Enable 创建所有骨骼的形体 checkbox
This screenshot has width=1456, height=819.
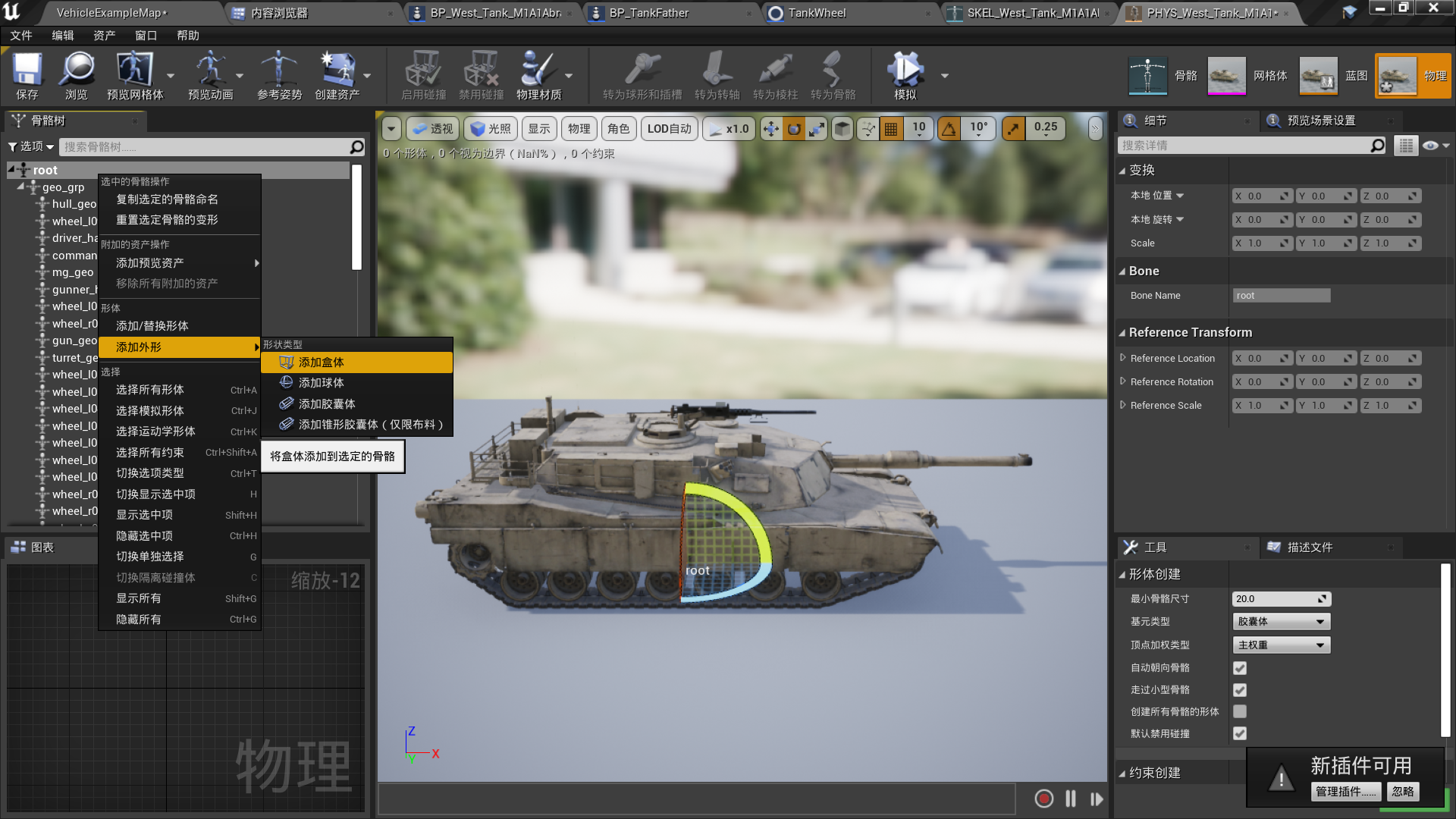click(1240, 711)
